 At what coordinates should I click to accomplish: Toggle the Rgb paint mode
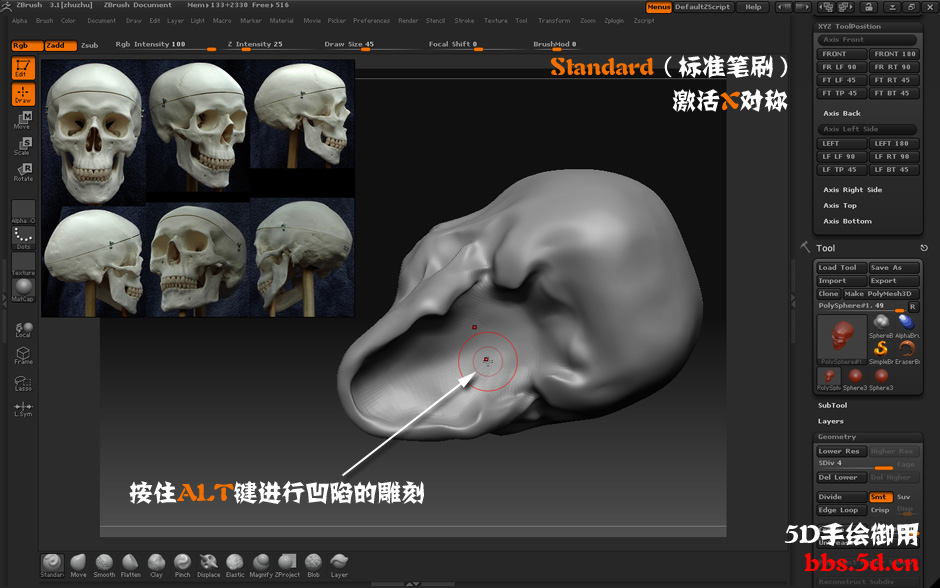27,46
